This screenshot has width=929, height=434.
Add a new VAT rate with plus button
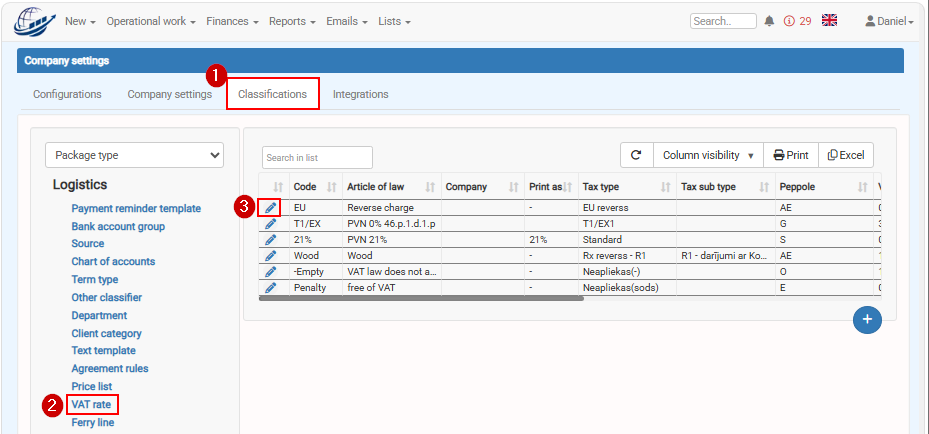click(867, 320)
